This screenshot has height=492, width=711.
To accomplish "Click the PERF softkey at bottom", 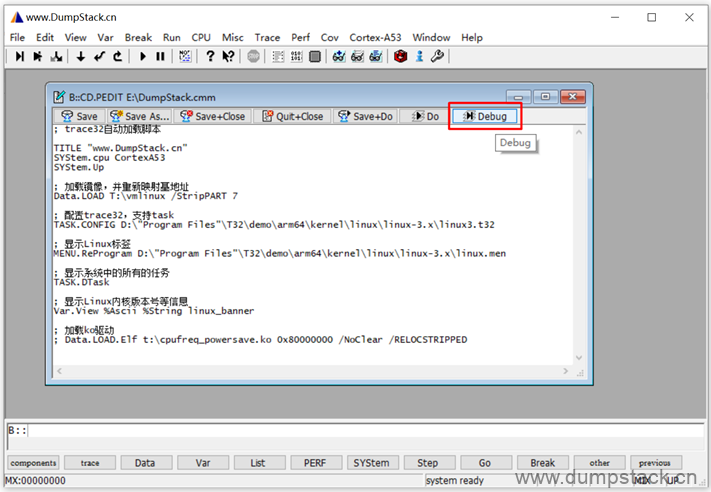I will coord(314,463).
